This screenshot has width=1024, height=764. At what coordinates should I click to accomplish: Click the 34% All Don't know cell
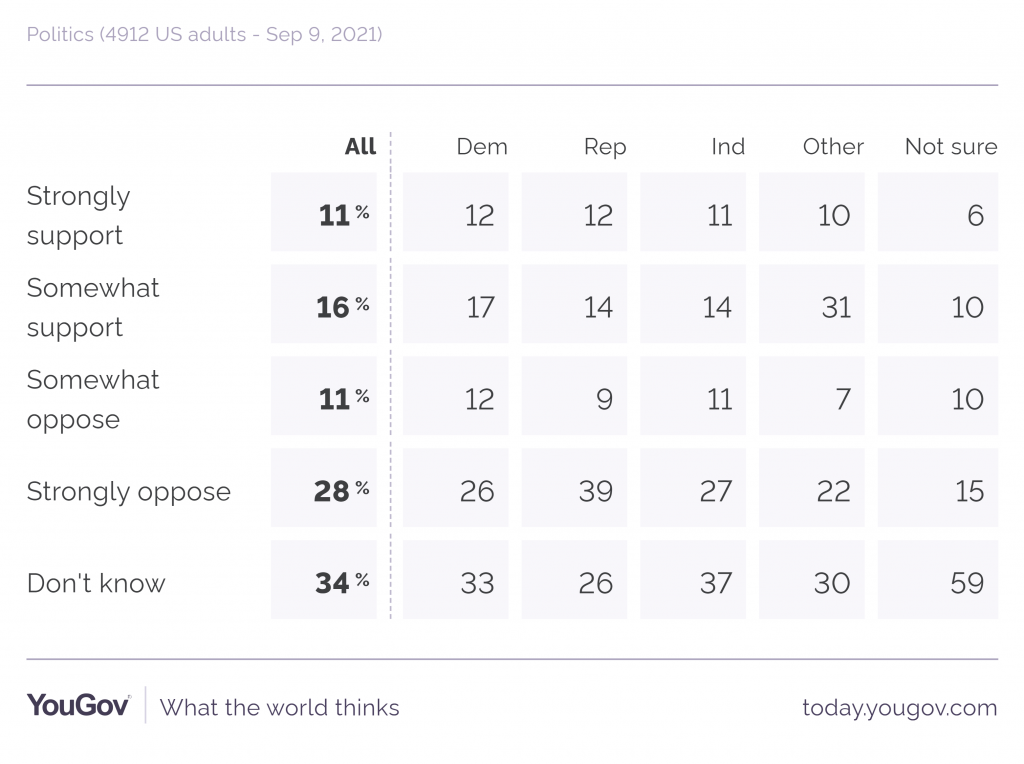tap(324, 582)
